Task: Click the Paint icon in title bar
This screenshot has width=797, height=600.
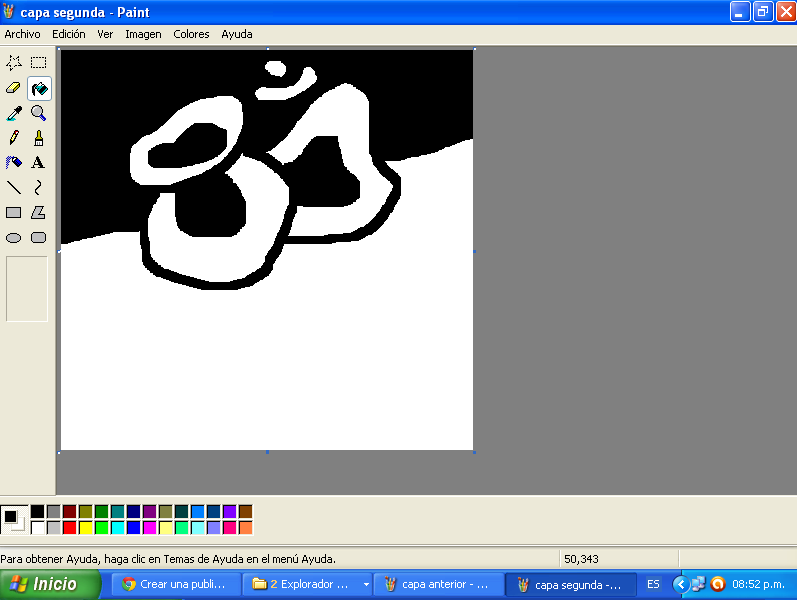Action: click(x=9, y=12)
